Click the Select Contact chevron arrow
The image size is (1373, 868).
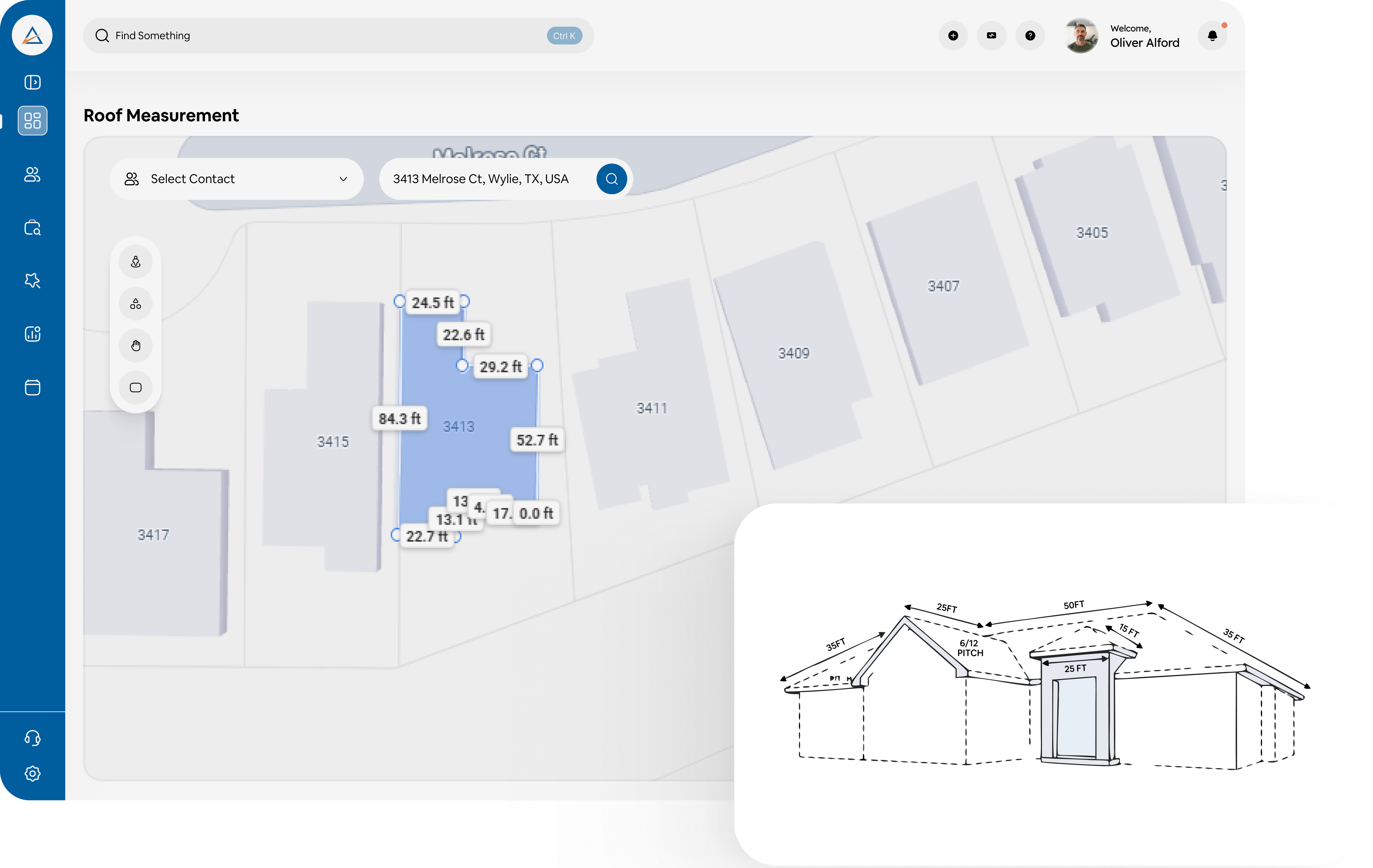[x=343, y=179]
